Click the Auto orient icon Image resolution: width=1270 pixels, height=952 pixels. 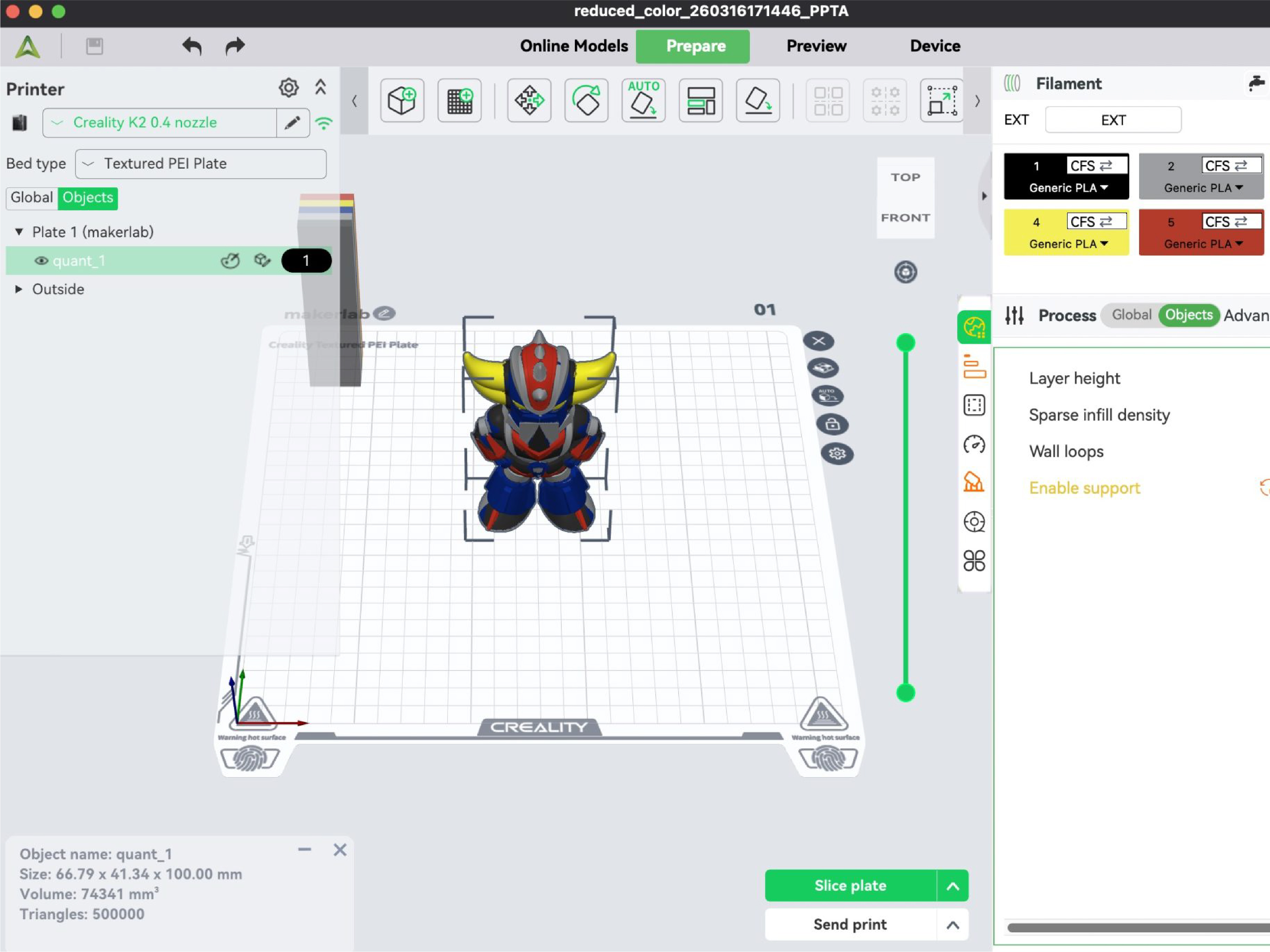(643, 101)
